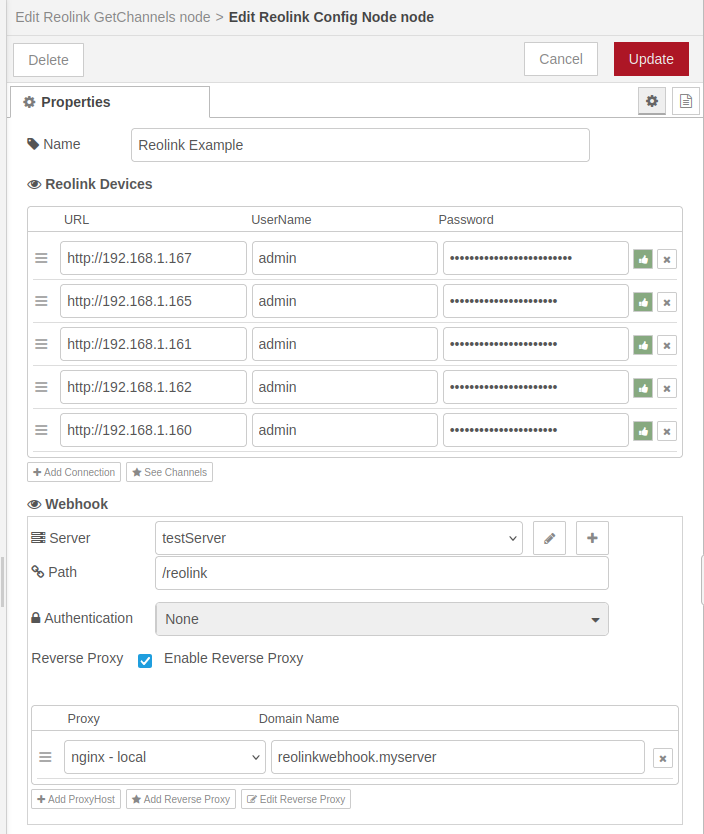Click the Reolink Devices section heading

click(x=90, y=184)
